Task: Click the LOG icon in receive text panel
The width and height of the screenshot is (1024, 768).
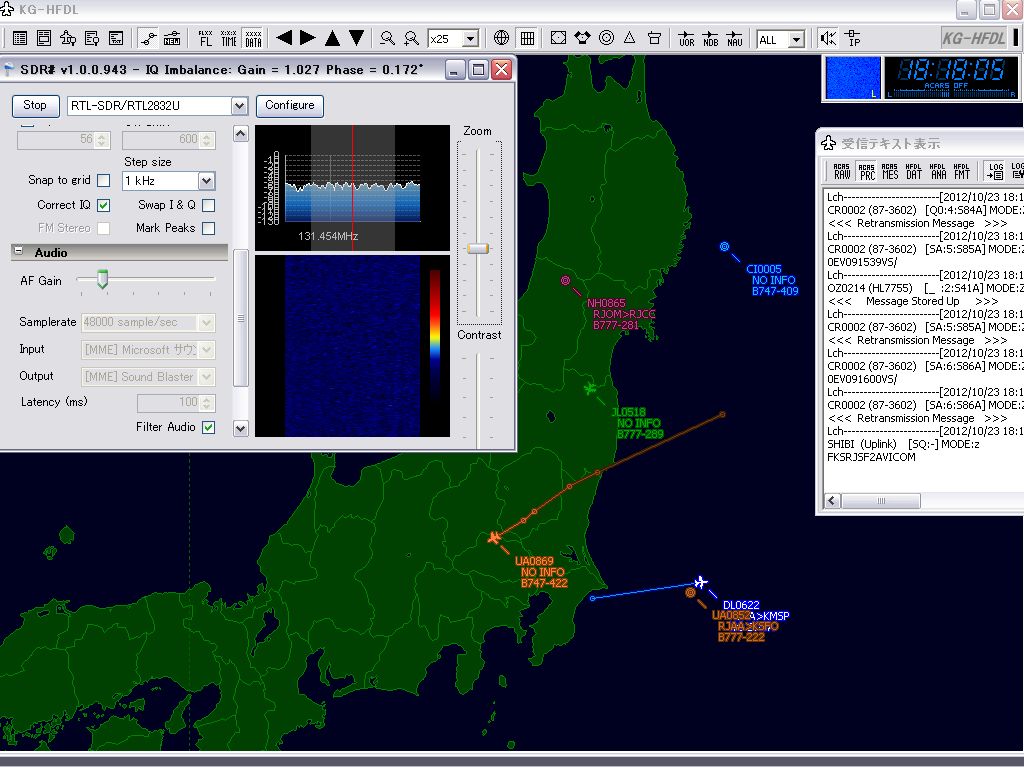Action: pos(994,170)
